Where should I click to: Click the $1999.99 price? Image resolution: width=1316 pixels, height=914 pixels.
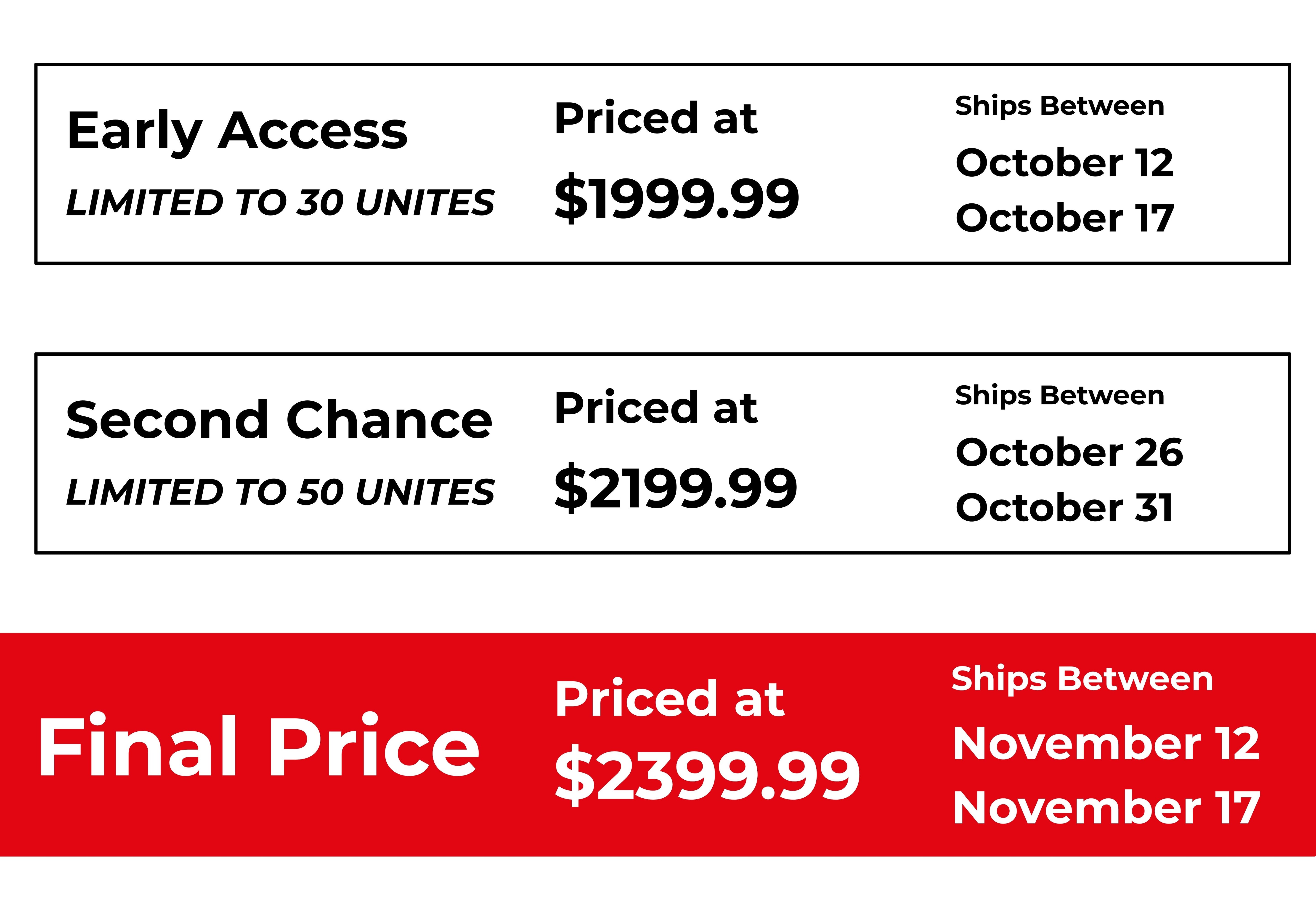(676, 198)
